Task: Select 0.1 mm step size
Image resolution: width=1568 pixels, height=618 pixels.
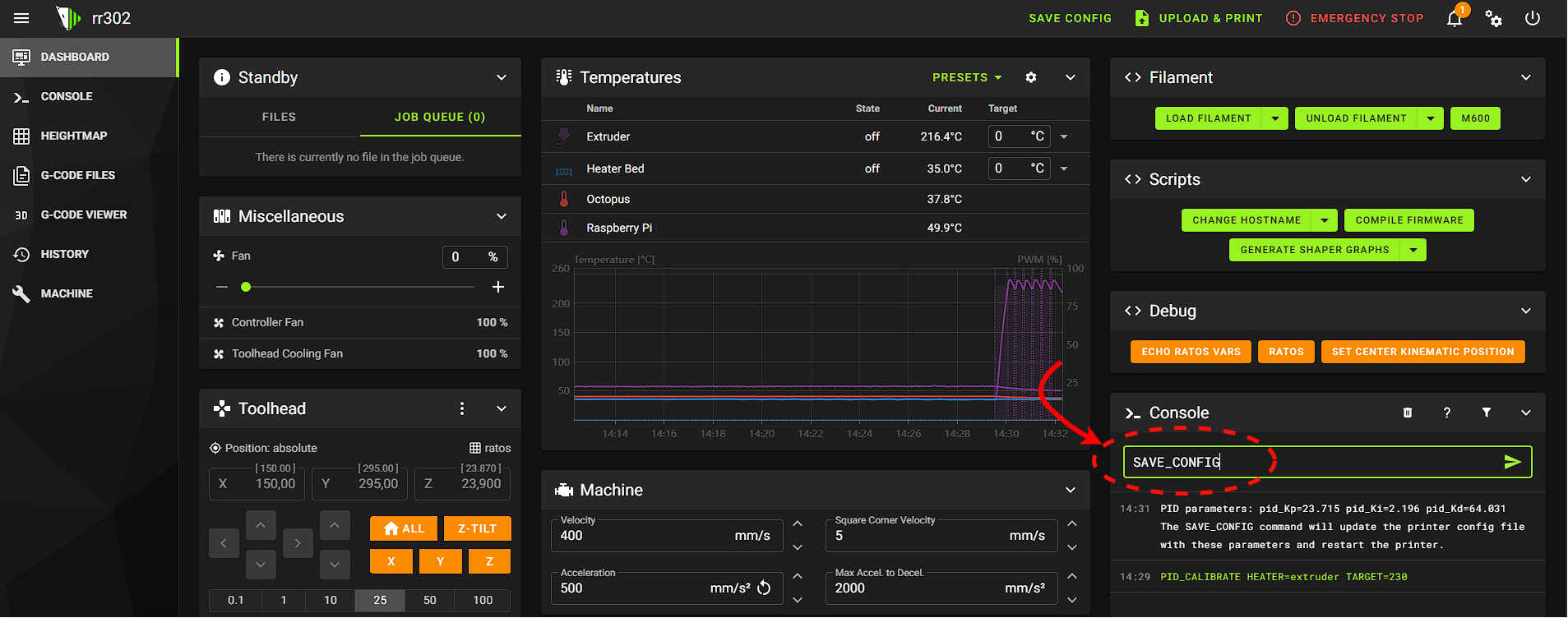Action: 236,600
